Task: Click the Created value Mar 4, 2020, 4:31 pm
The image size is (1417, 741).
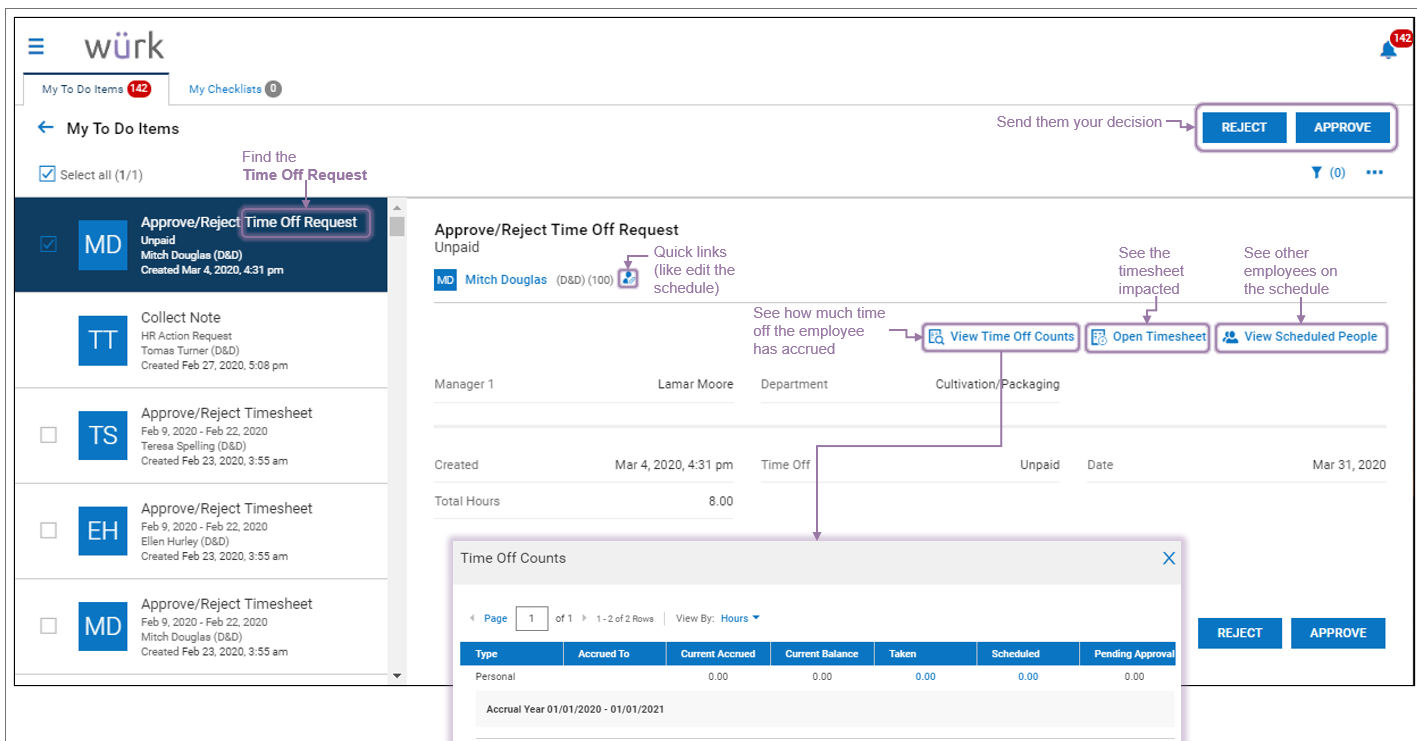Action: (673, 465)
